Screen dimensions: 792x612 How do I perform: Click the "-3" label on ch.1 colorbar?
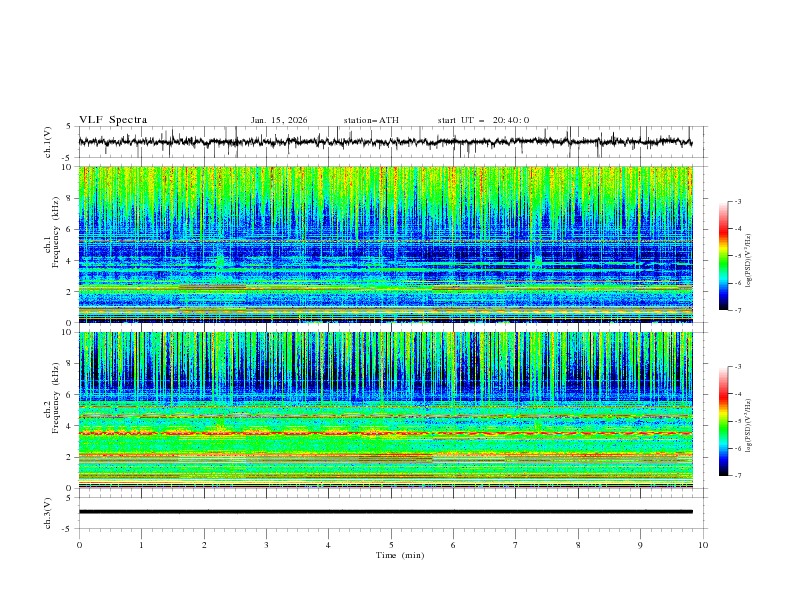[x=737, y=201]
